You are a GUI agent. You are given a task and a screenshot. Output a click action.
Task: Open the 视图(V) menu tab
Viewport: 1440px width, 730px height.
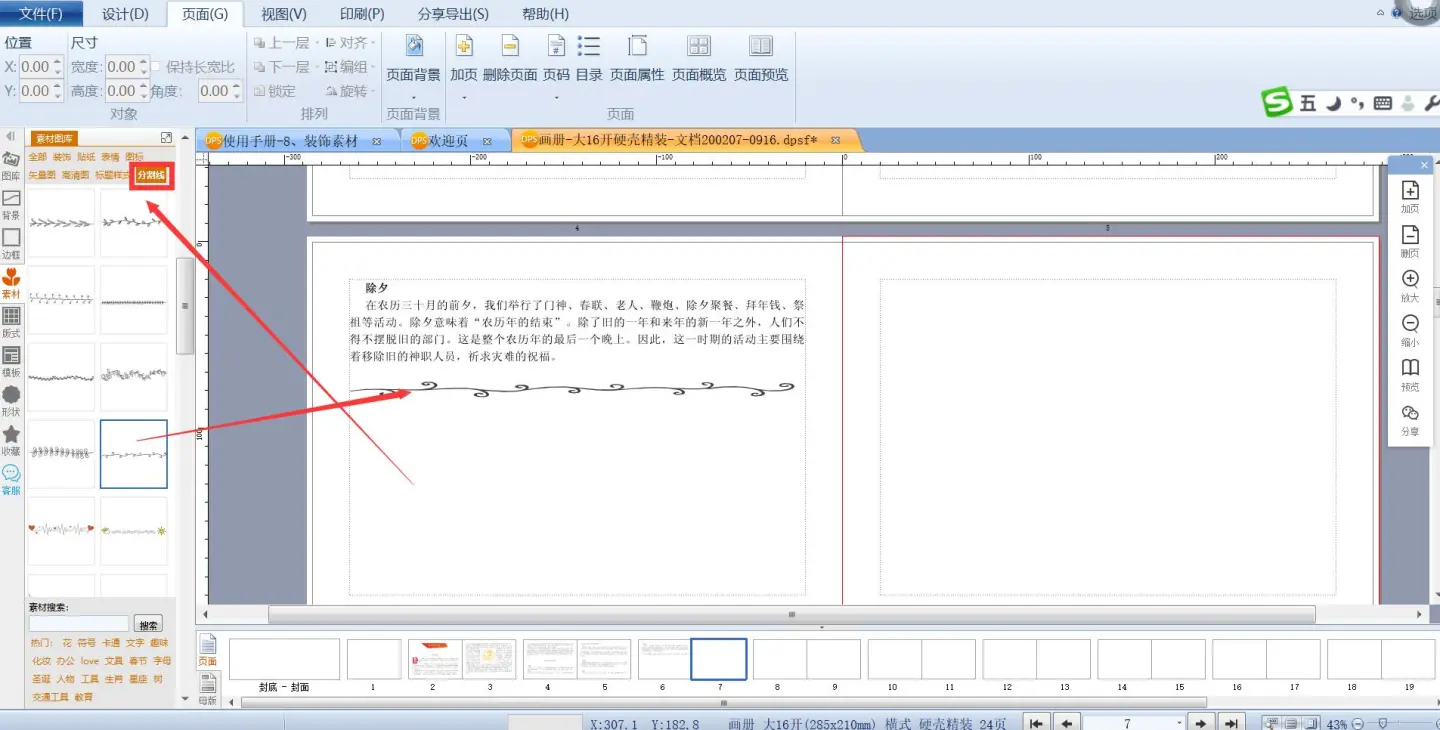click(284, 14)
